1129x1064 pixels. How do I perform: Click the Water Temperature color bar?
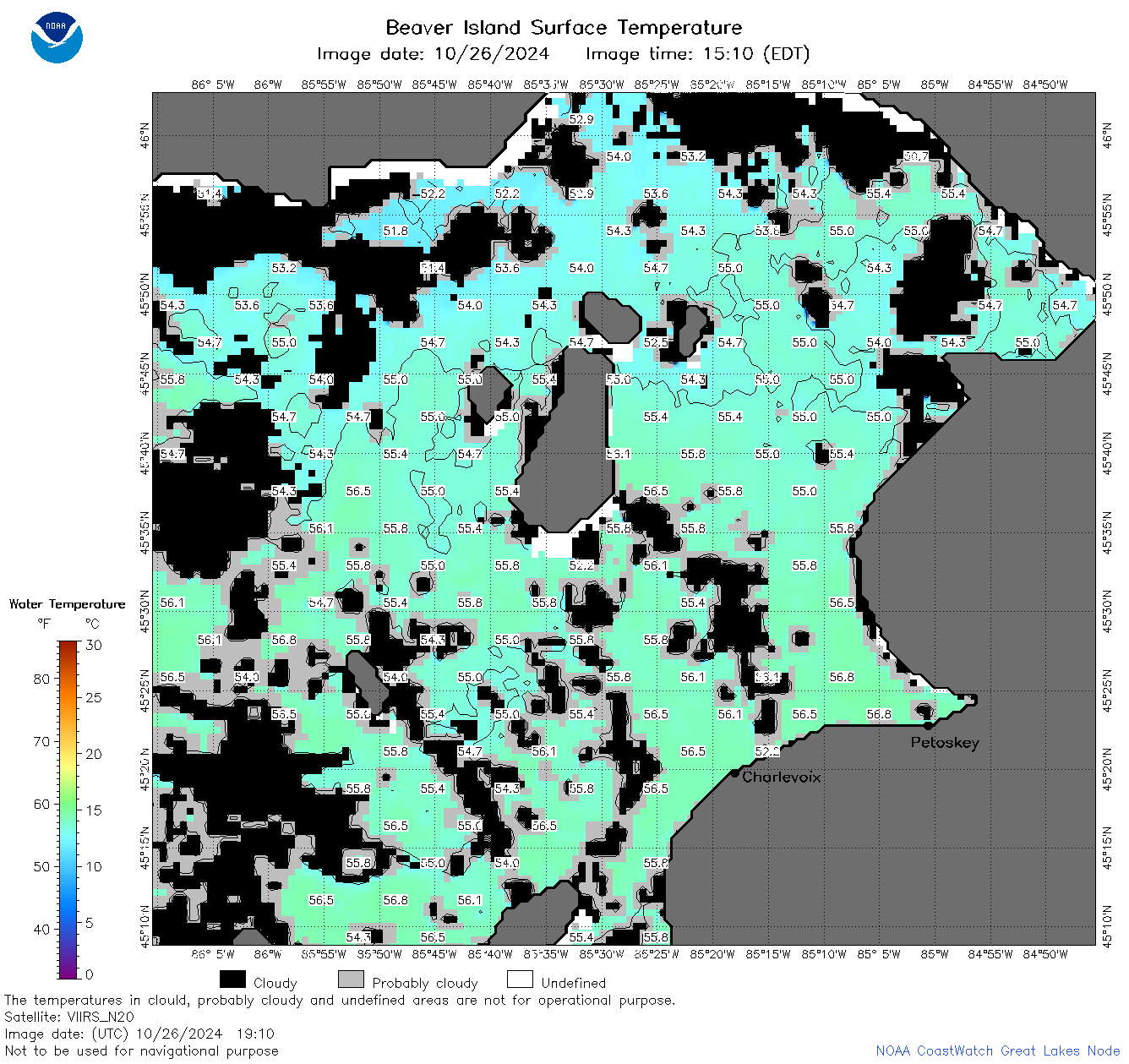[68, 809]
